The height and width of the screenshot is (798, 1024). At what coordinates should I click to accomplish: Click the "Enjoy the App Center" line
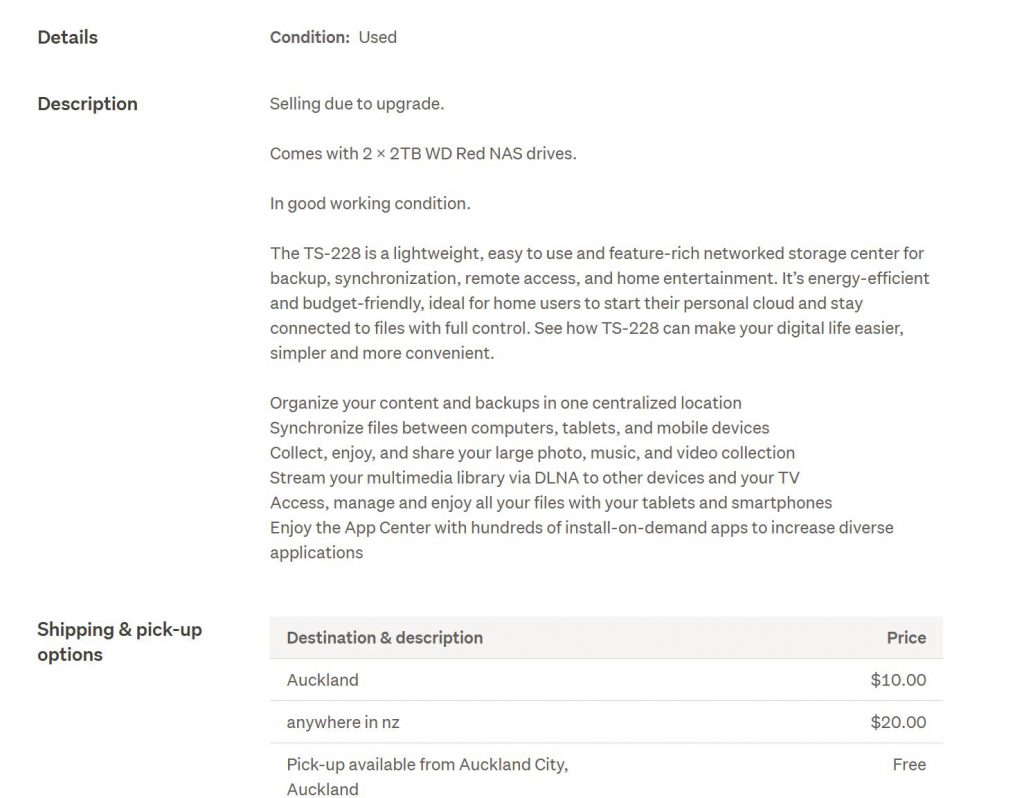tap(581, 528)
